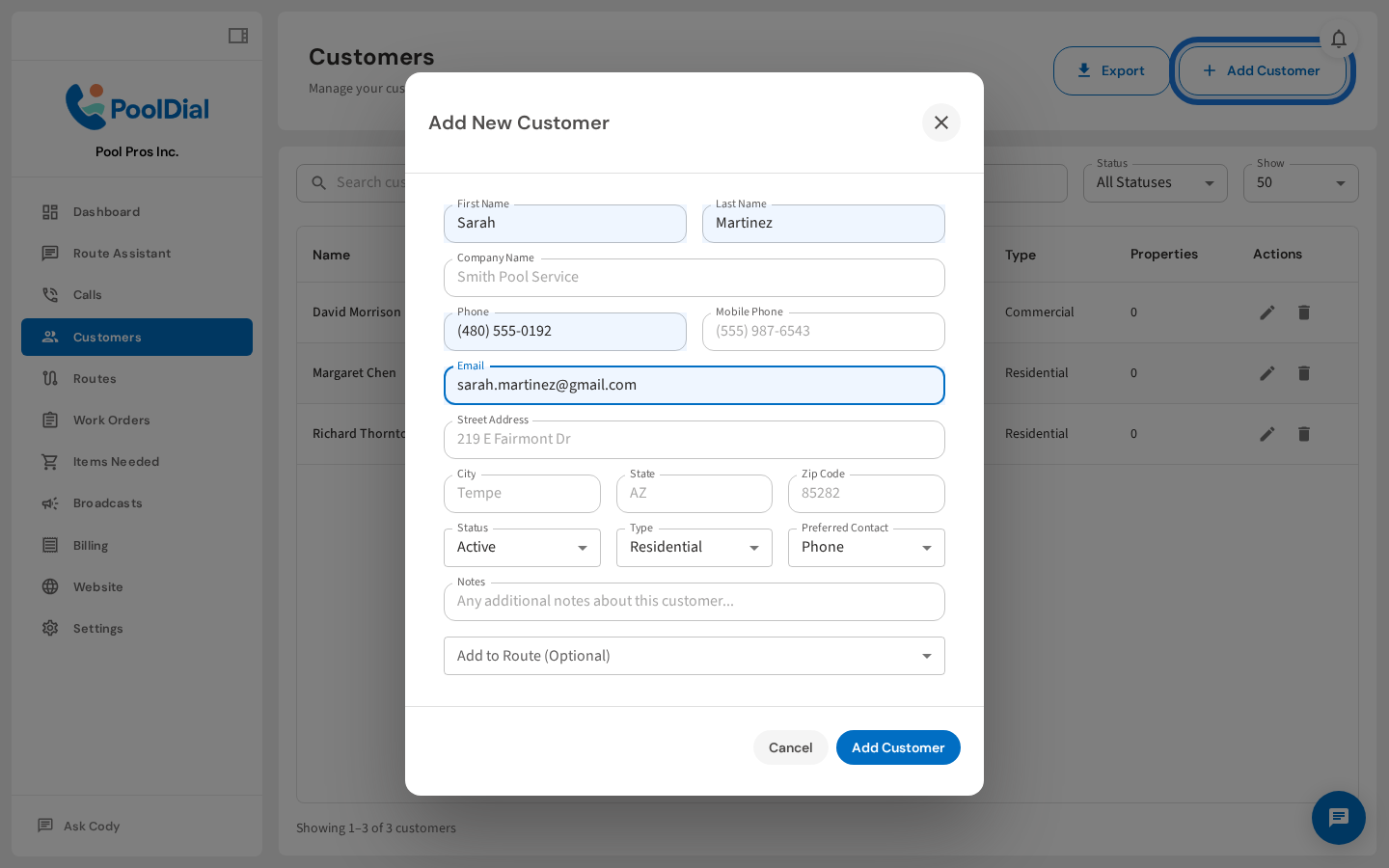Switch to the Customers section

click(106, 337)
